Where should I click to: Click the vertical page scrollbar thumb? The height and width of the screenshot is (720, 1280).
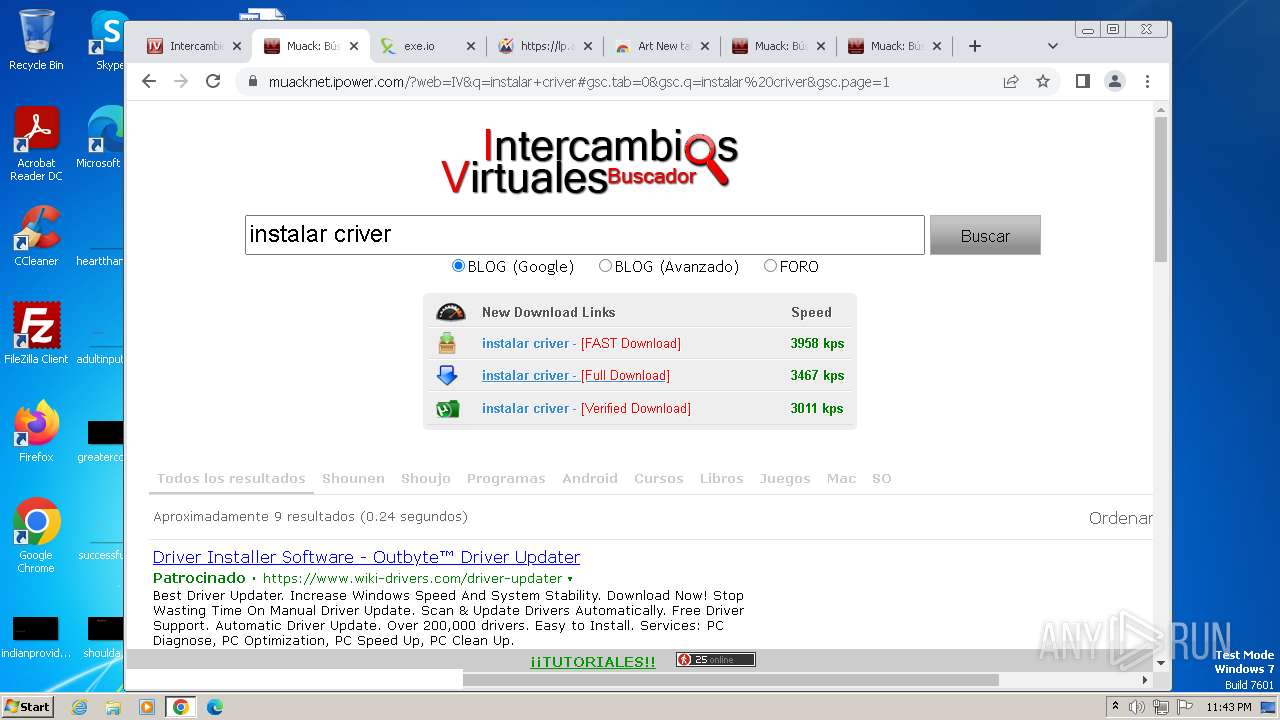1161,190
